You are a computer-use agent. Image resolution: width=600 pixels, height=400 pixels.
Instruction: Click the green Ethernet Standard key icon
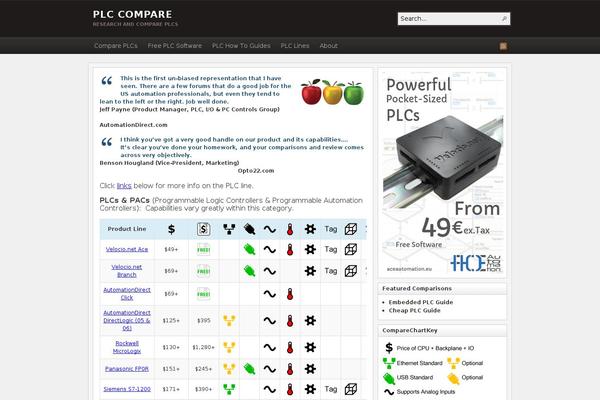coord(389,363)
